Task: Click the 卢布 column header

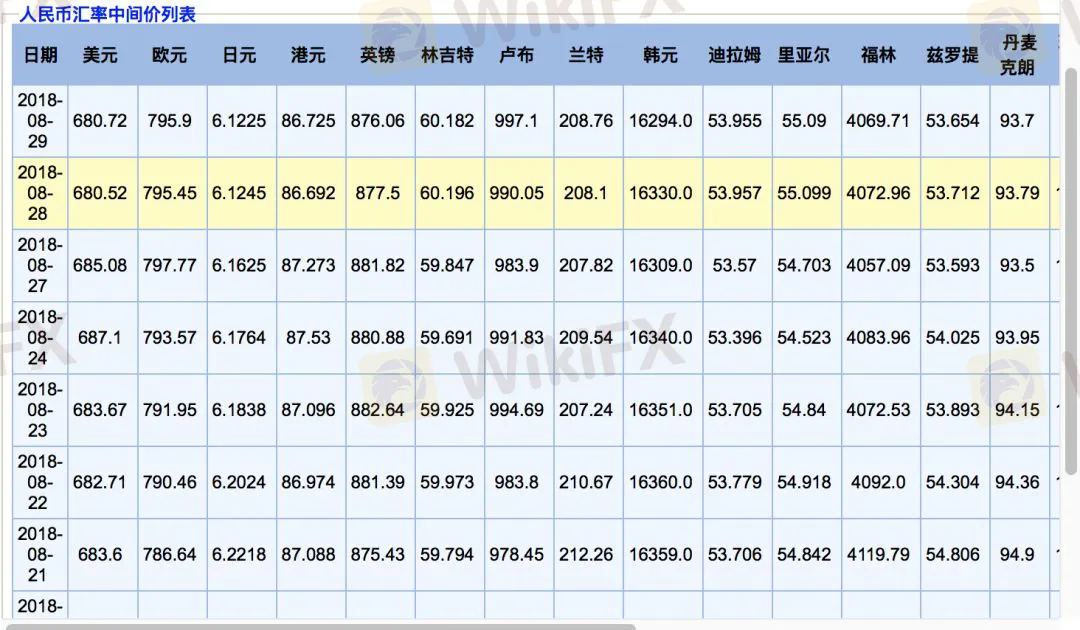Action: (x=517, y=55)
